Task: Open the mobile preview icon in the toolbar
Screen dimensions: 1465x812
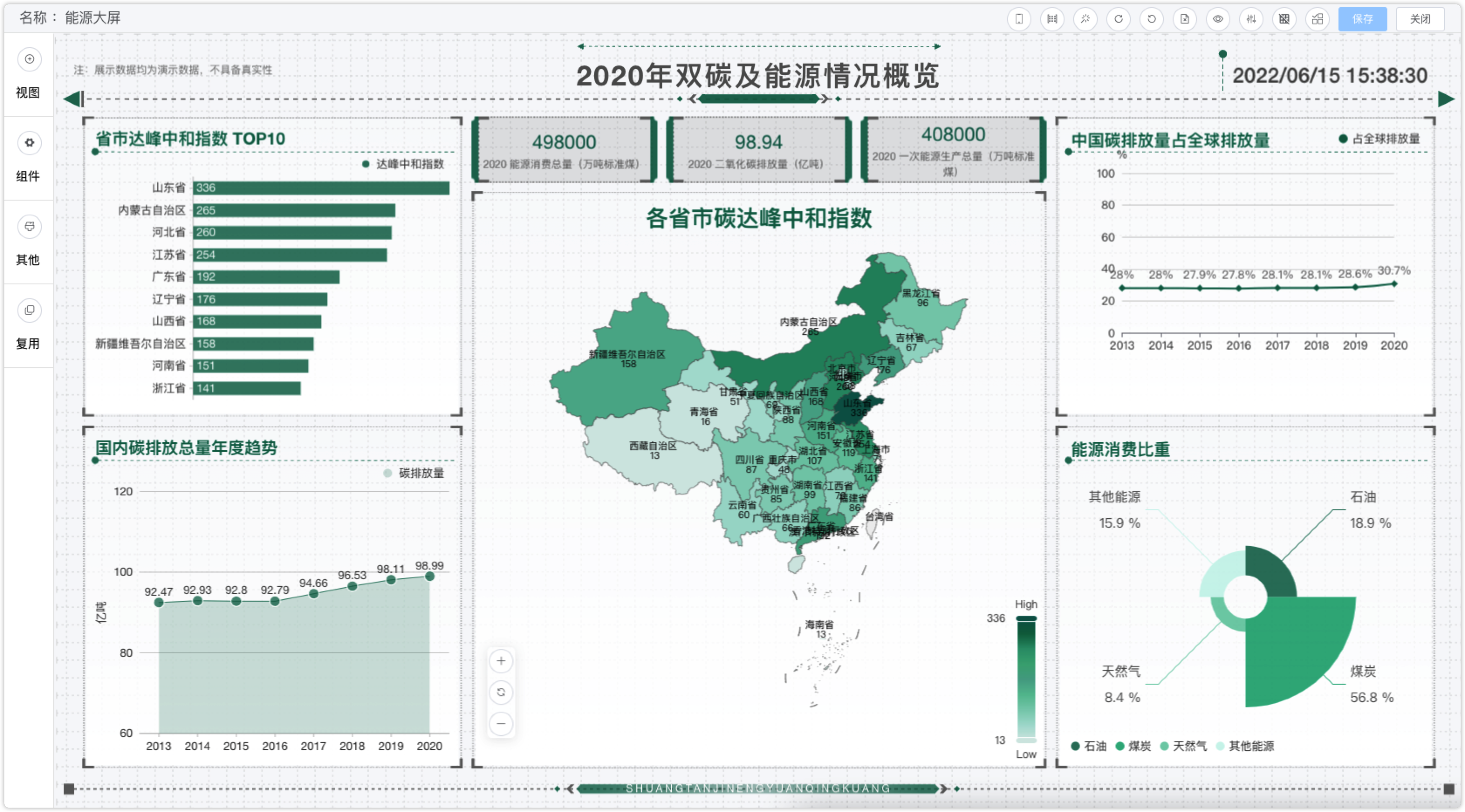Action: pos(1019,19)
